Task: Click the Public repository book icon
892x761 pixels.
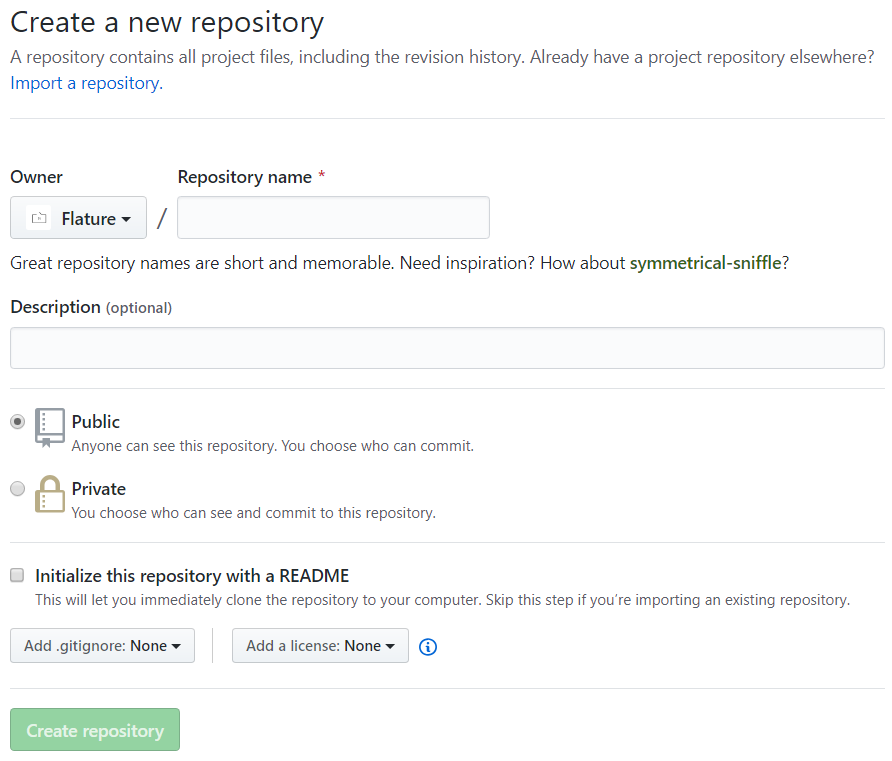Action: coord(49,428)
